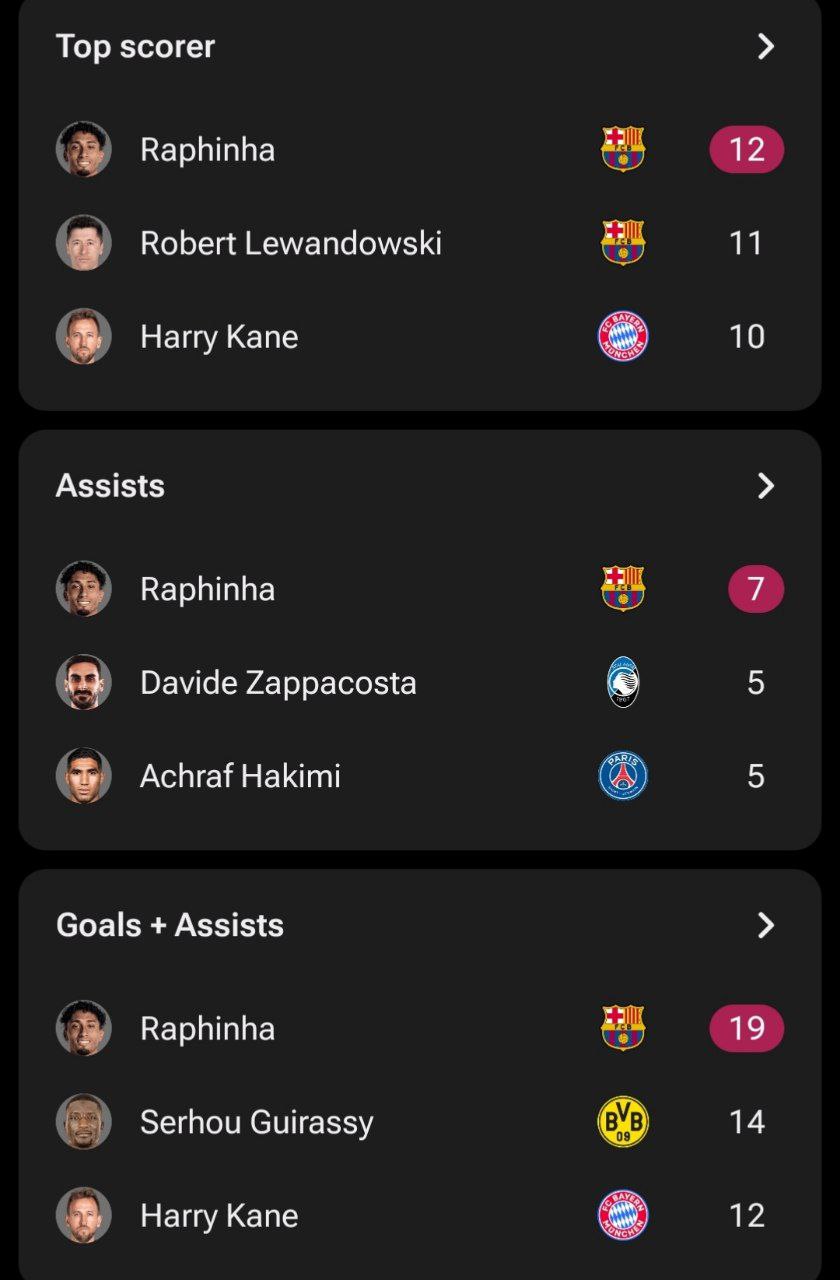840x1280 pixels.
Task: Tap the Barcelona crest in the Assists section
Action: coord(623,588)
